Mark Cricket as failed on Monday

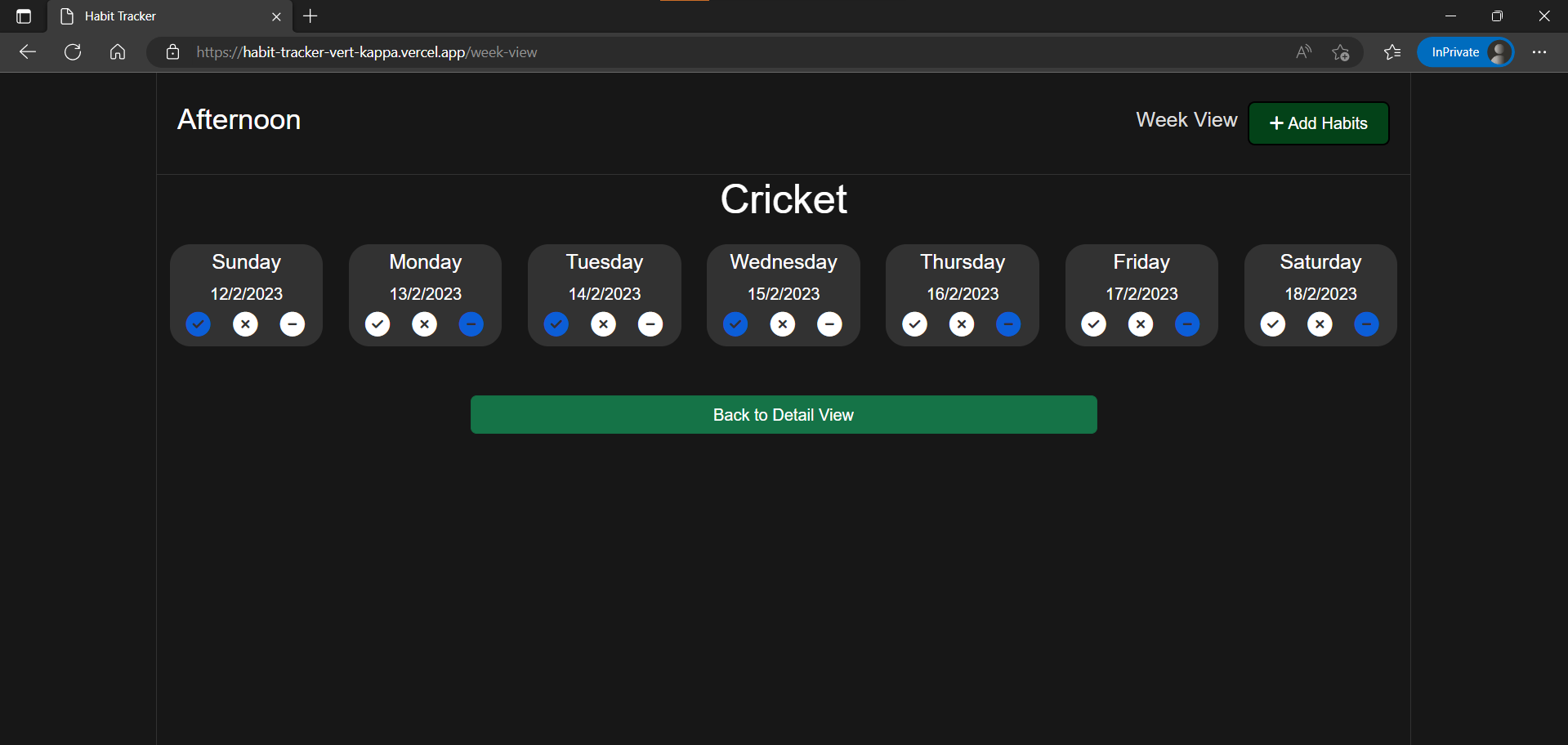pos(424,324)
